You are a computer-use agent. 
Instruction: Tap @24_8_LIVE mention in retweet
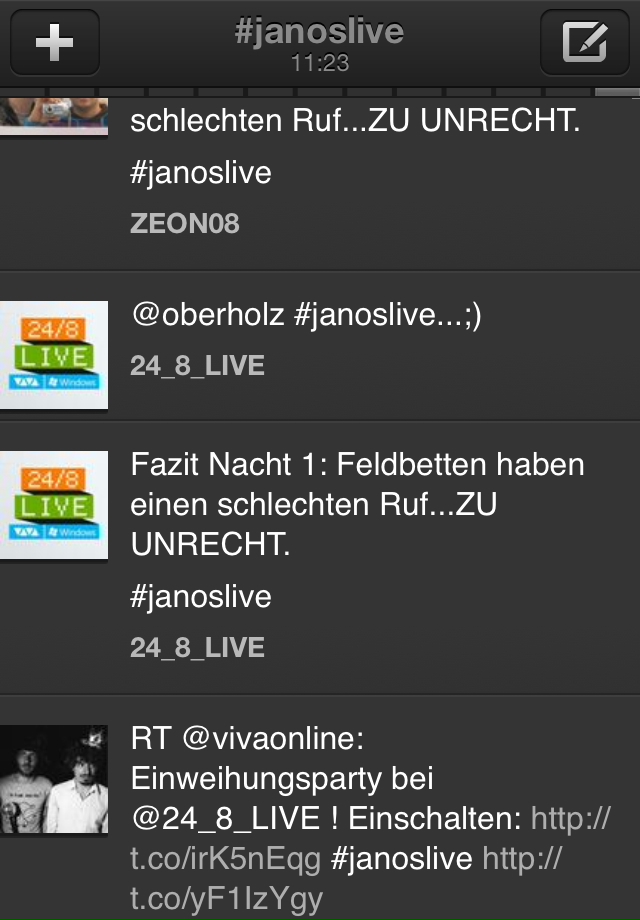click(x=225, y=818)
